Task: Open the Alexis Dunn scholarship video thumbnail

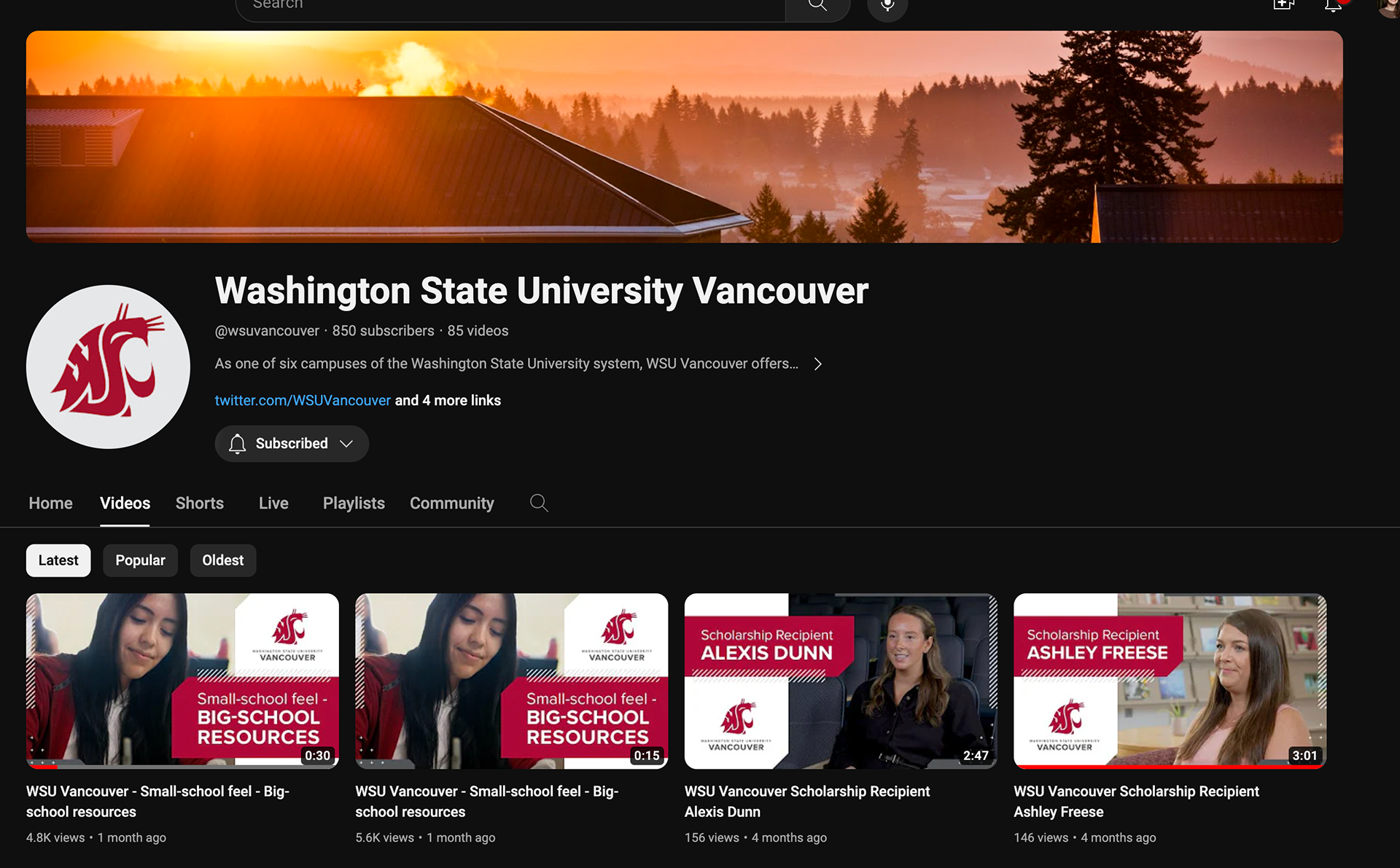Action: click(841, 681)
